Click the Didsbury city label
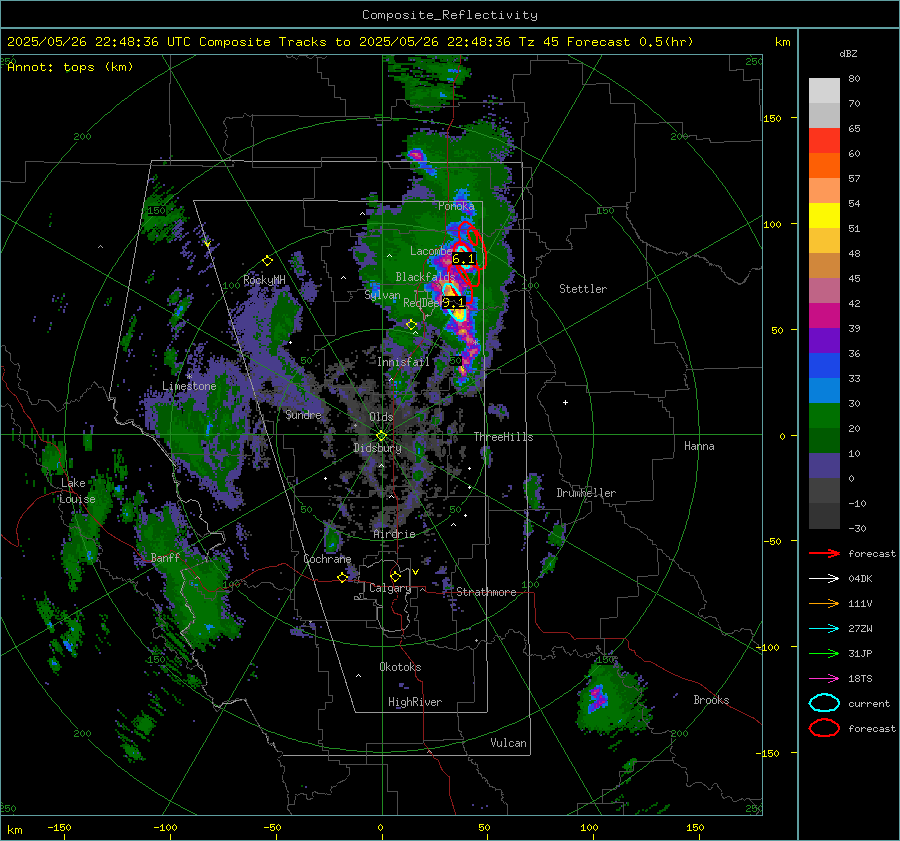Screen dimensions: 900x841 pos(378,448)
